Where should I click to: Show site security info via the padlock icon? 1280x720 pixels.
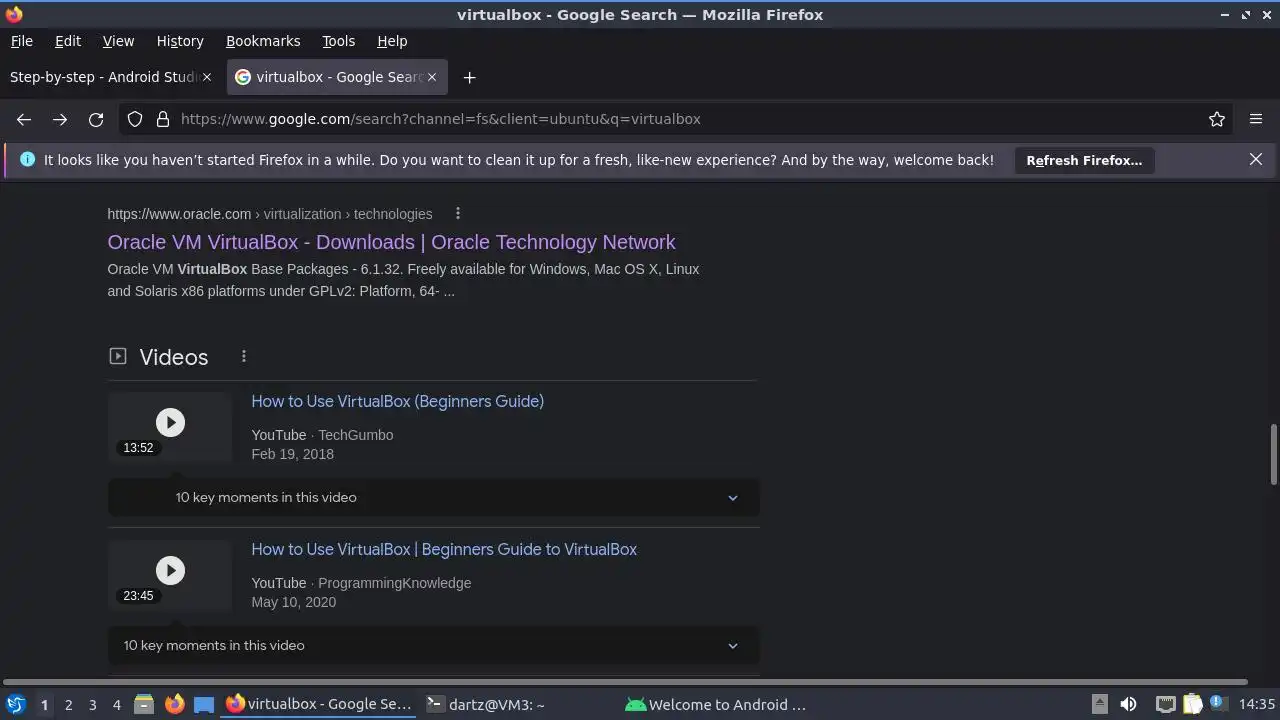163,119
